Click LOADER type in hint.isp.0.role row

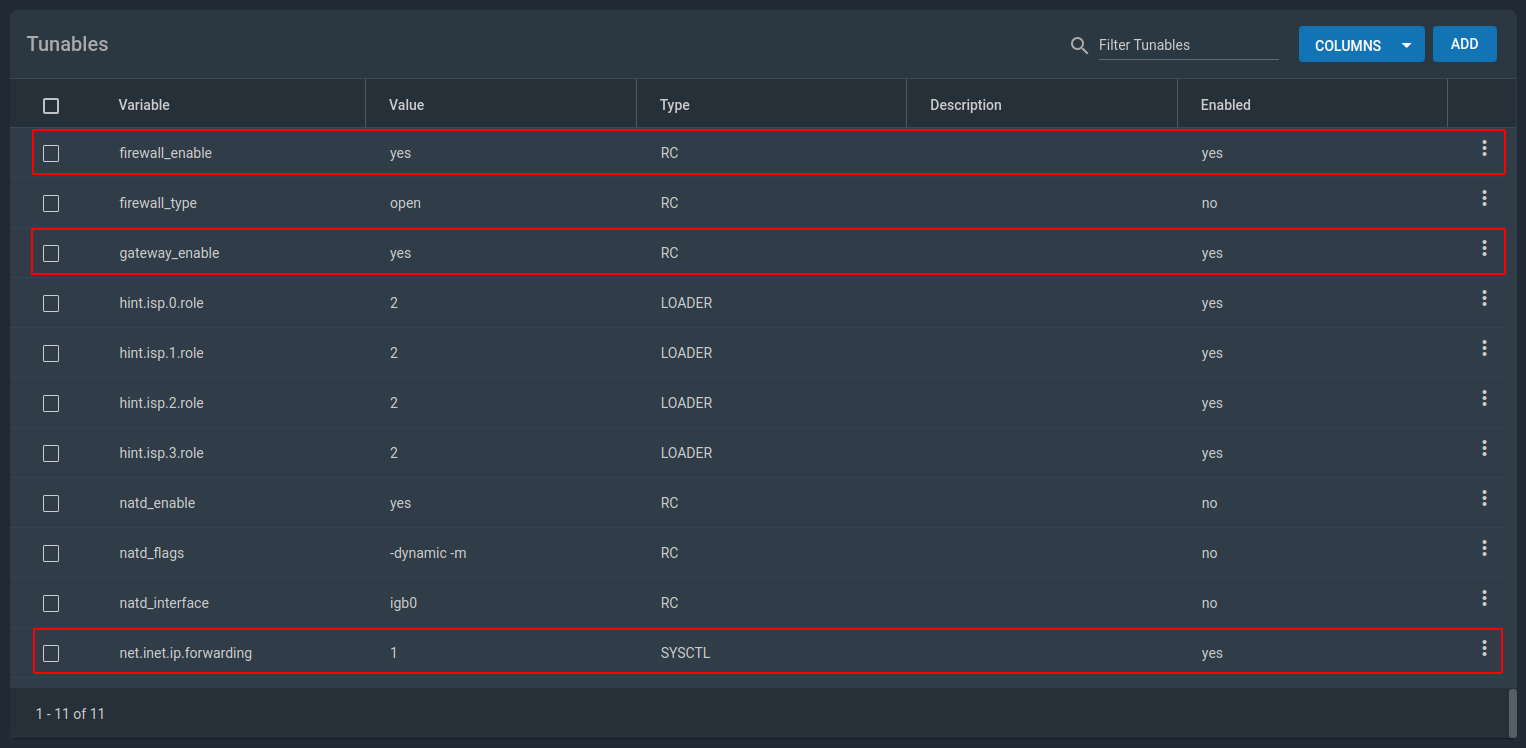click(x=686, y=303)
